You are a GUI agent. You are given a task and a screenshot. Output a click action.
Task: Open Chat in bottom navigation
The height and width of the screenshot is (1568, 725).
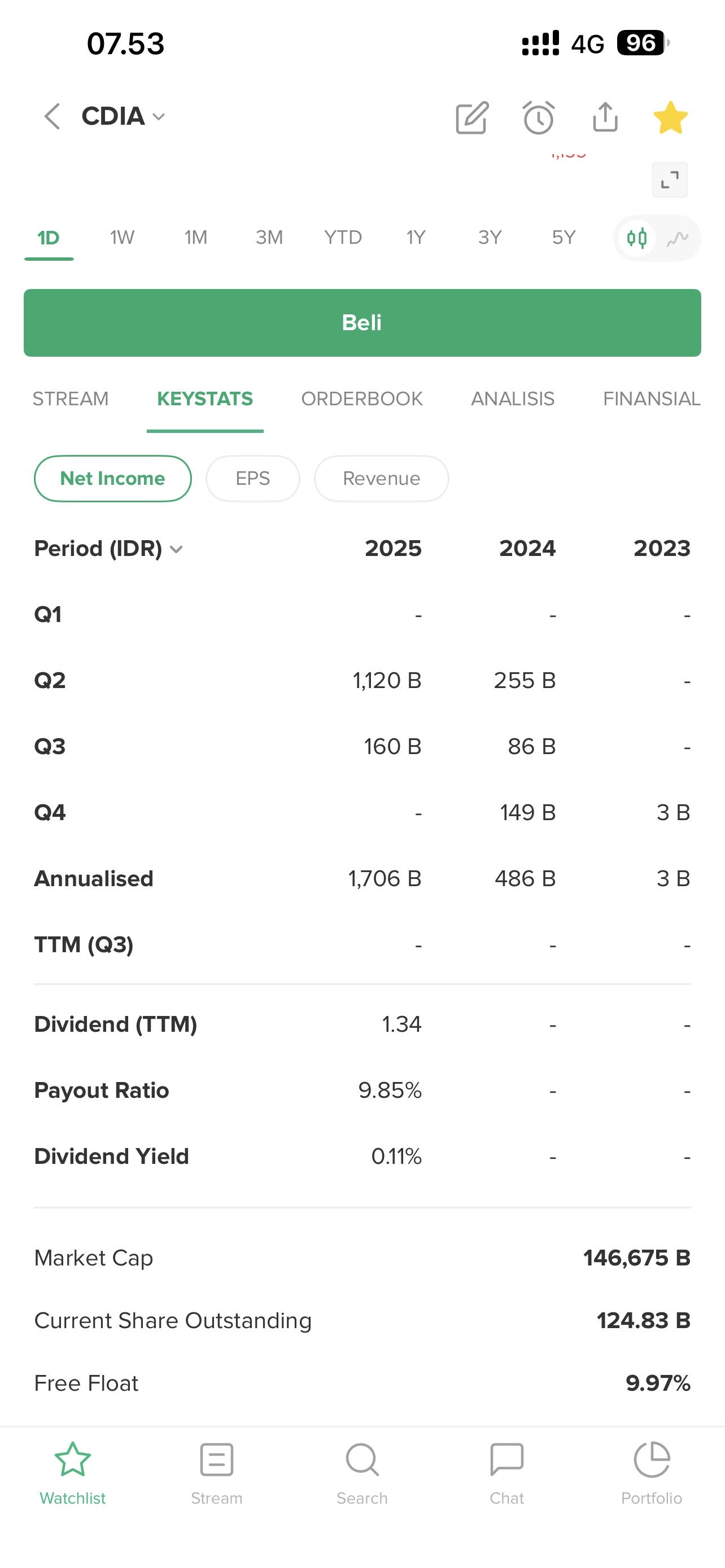pyautogui.click(x=507, y=1473)
